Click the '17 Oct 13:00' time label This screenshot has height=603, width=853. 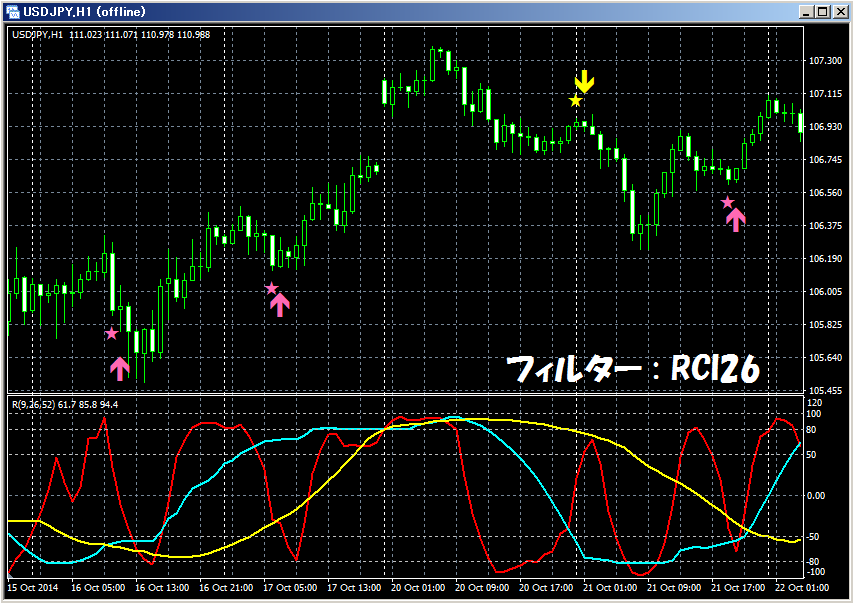[x=354, y=588]
